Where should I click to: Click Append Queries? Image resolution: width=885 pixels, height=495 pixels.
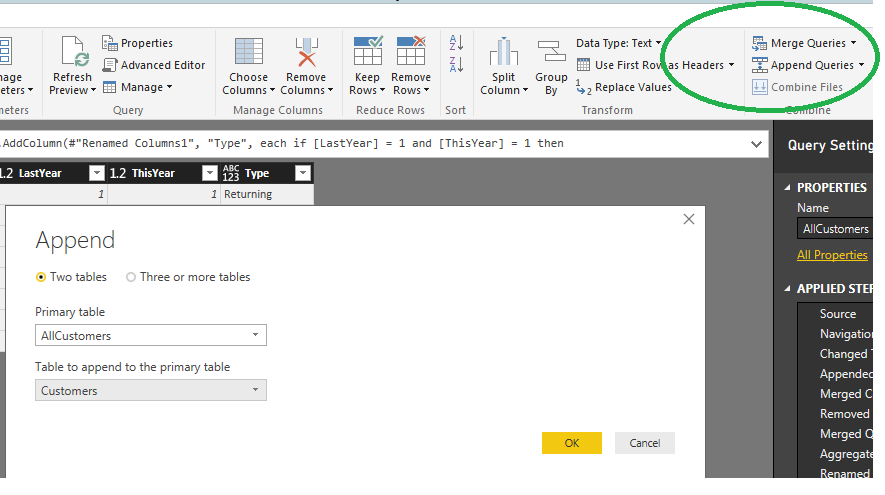click(803, 65)
